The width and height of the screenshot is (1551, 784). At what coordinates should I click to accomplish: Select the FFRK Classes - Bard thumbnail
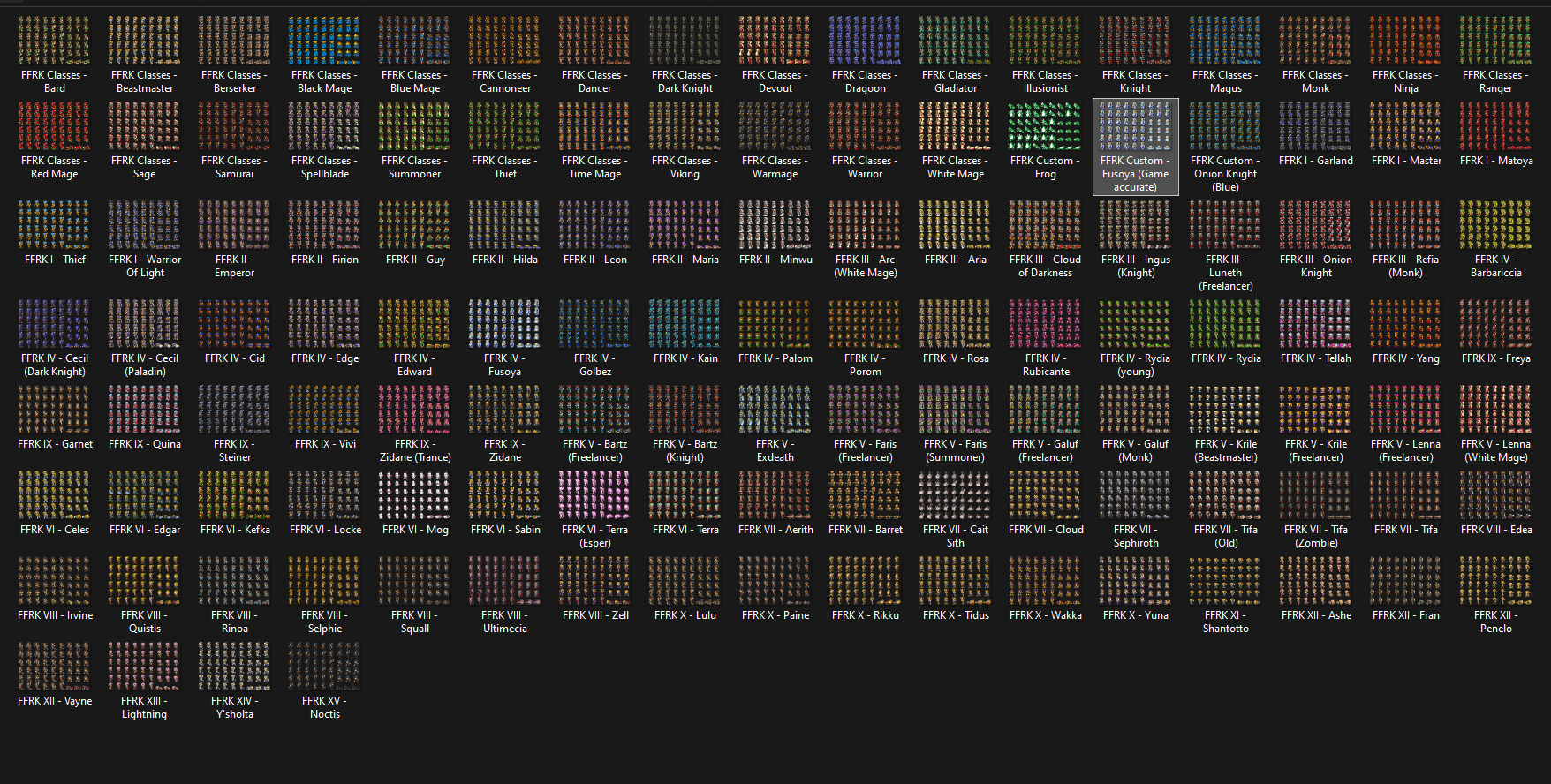click(55, 41)
